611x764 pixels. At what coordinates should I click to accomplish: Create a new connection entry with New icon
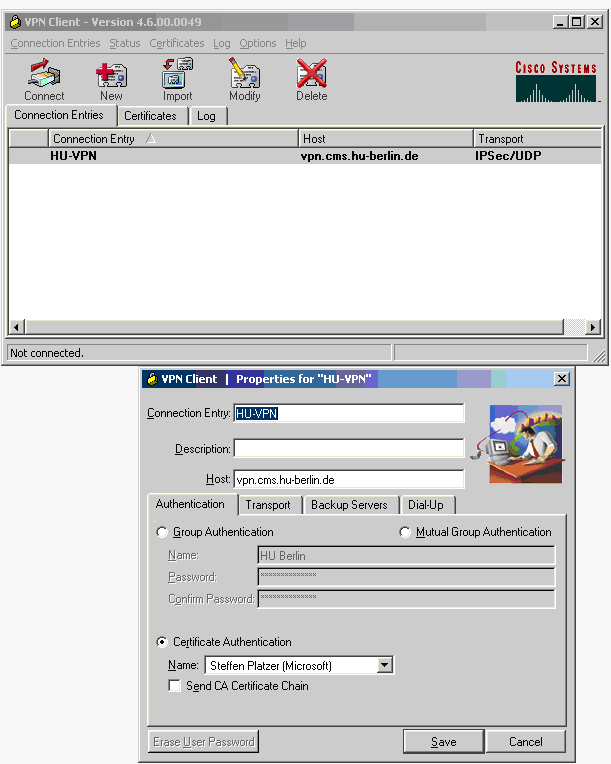[111, 79]
